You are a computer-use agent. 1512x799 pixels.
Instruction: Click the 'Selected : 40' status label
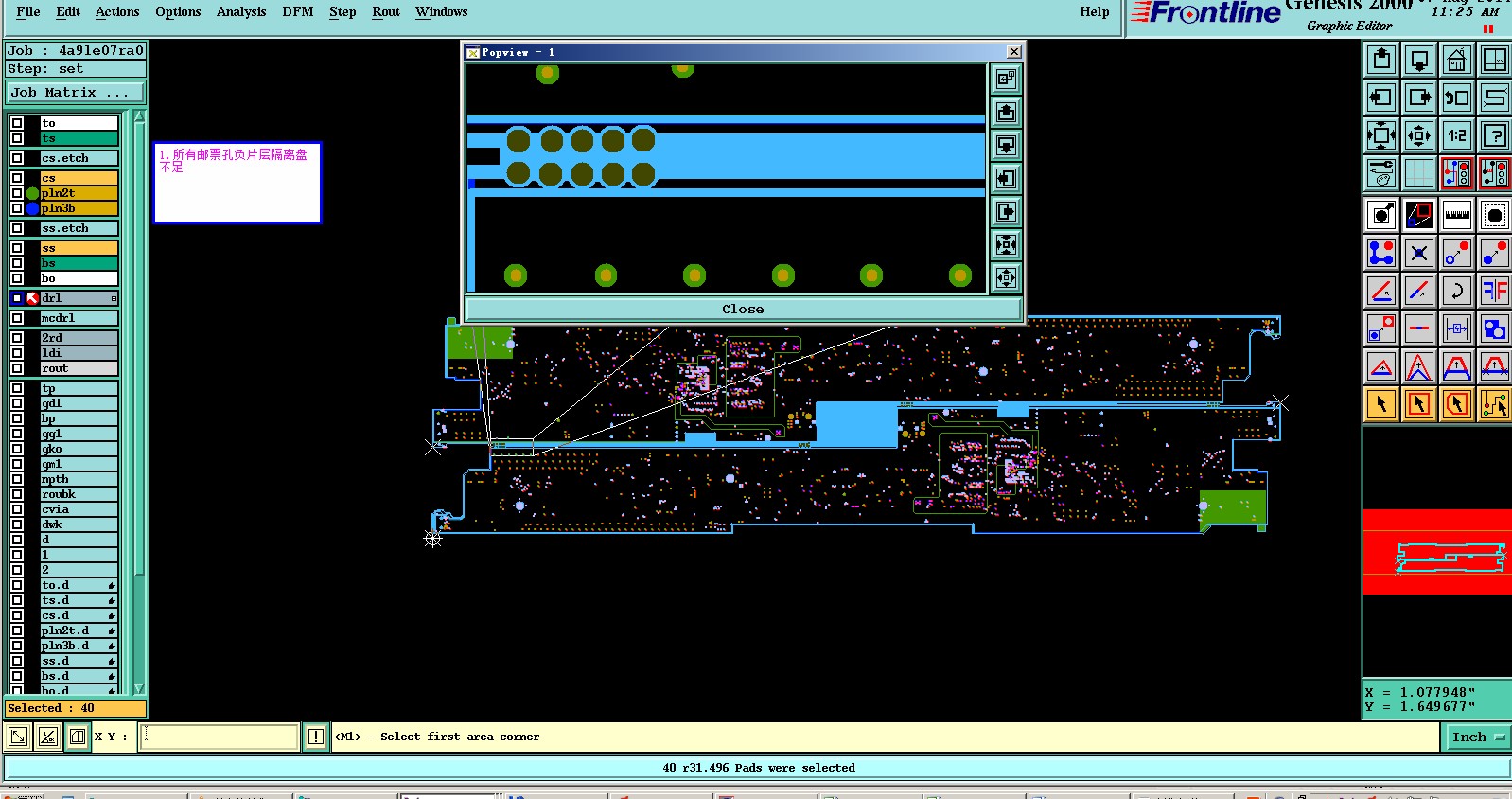tap(76, 708)
